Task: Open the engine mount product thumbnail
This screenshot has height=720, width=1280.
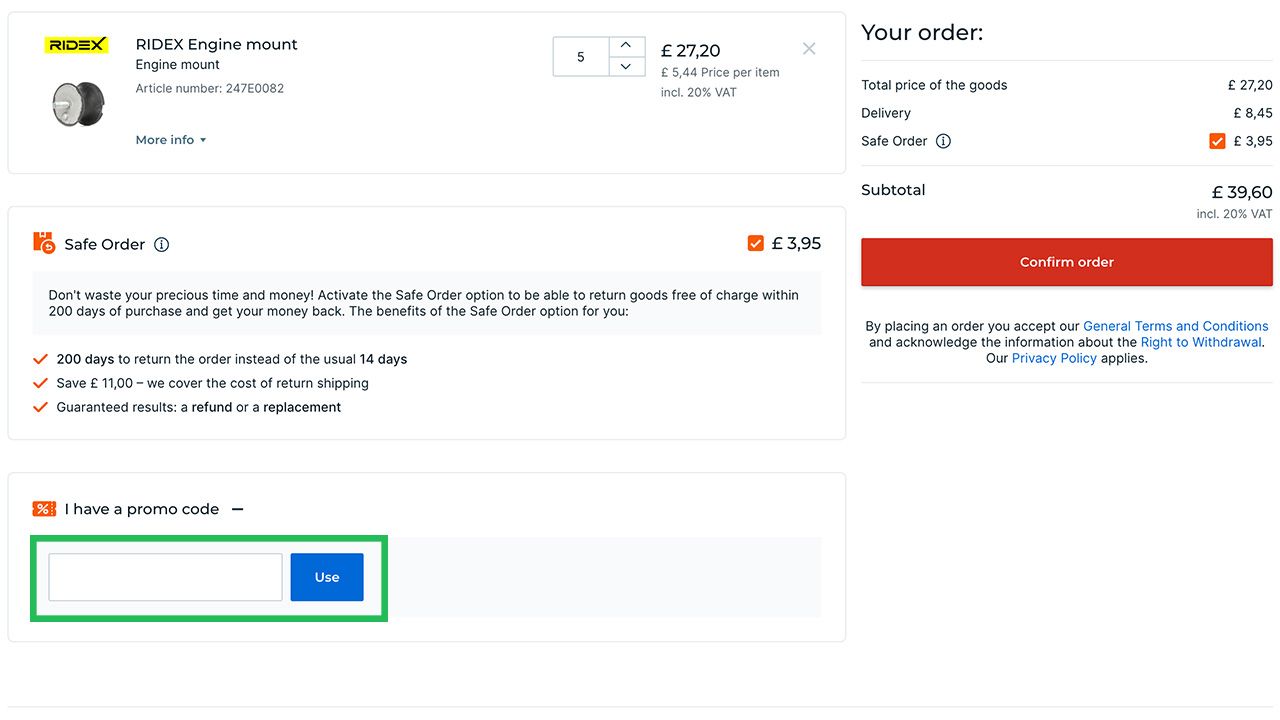Action: [78, 103]
